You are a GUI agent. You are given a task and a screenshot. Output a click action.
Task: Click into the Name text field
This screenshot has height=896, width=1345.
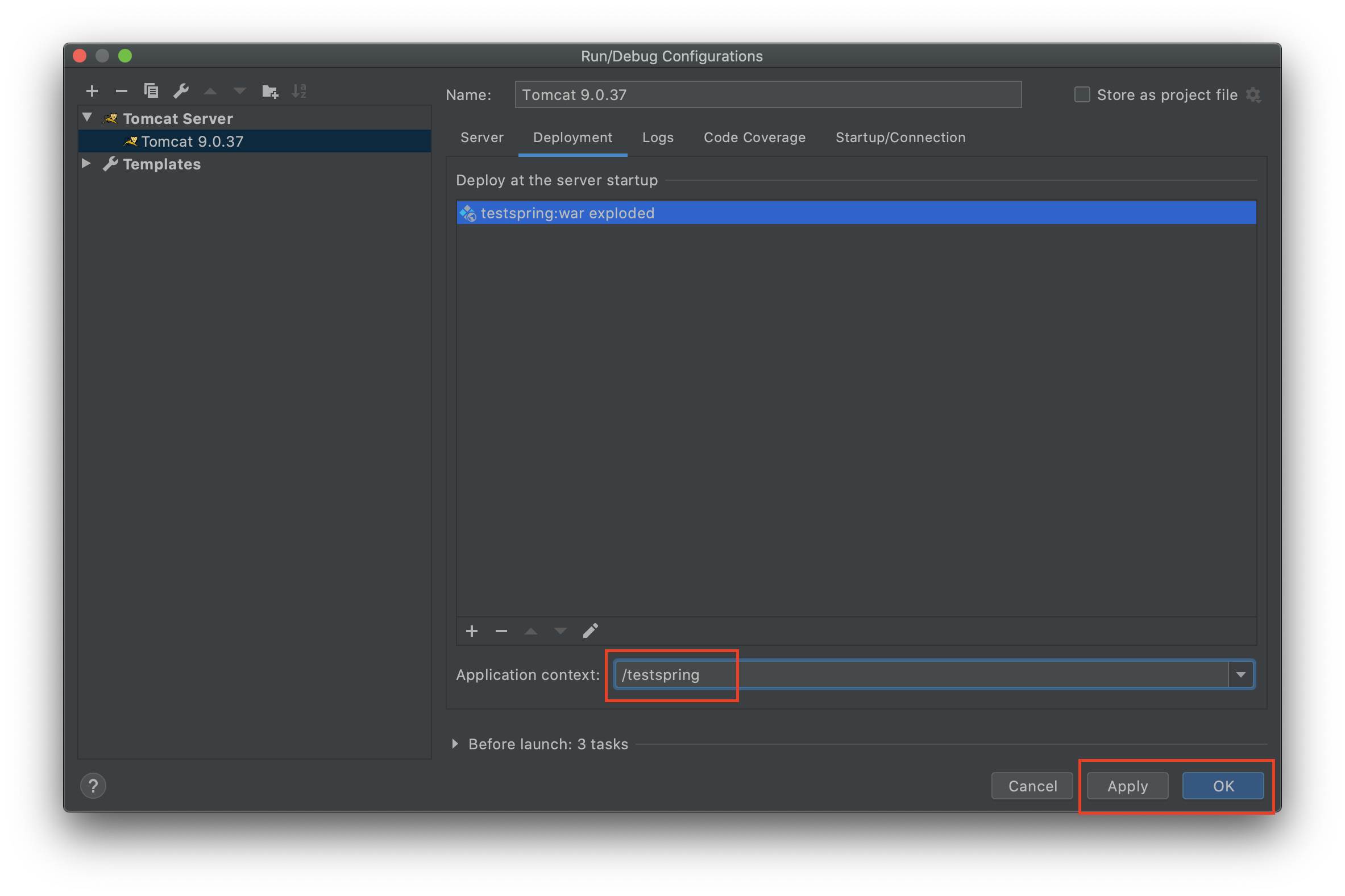click(x=767, y=95)
